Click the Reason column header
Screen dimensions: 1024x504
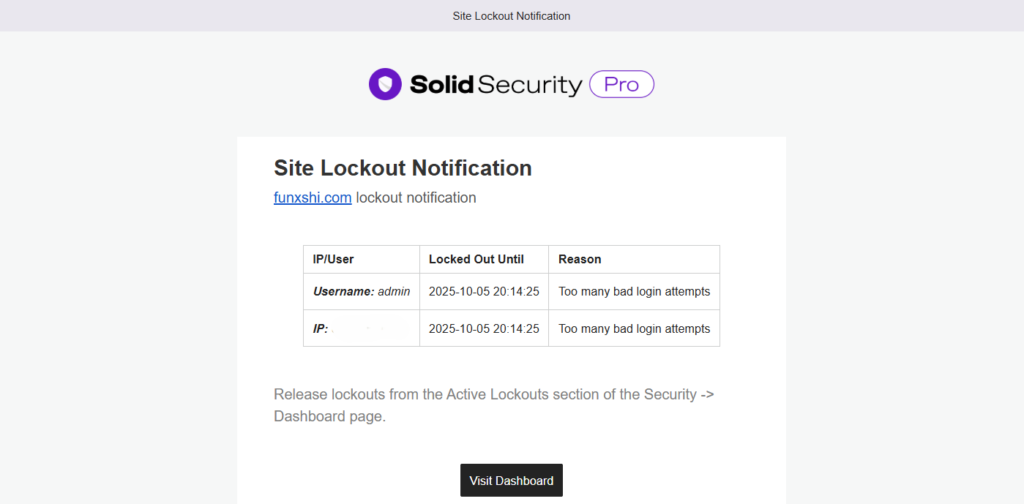click(x=579, y=259)
